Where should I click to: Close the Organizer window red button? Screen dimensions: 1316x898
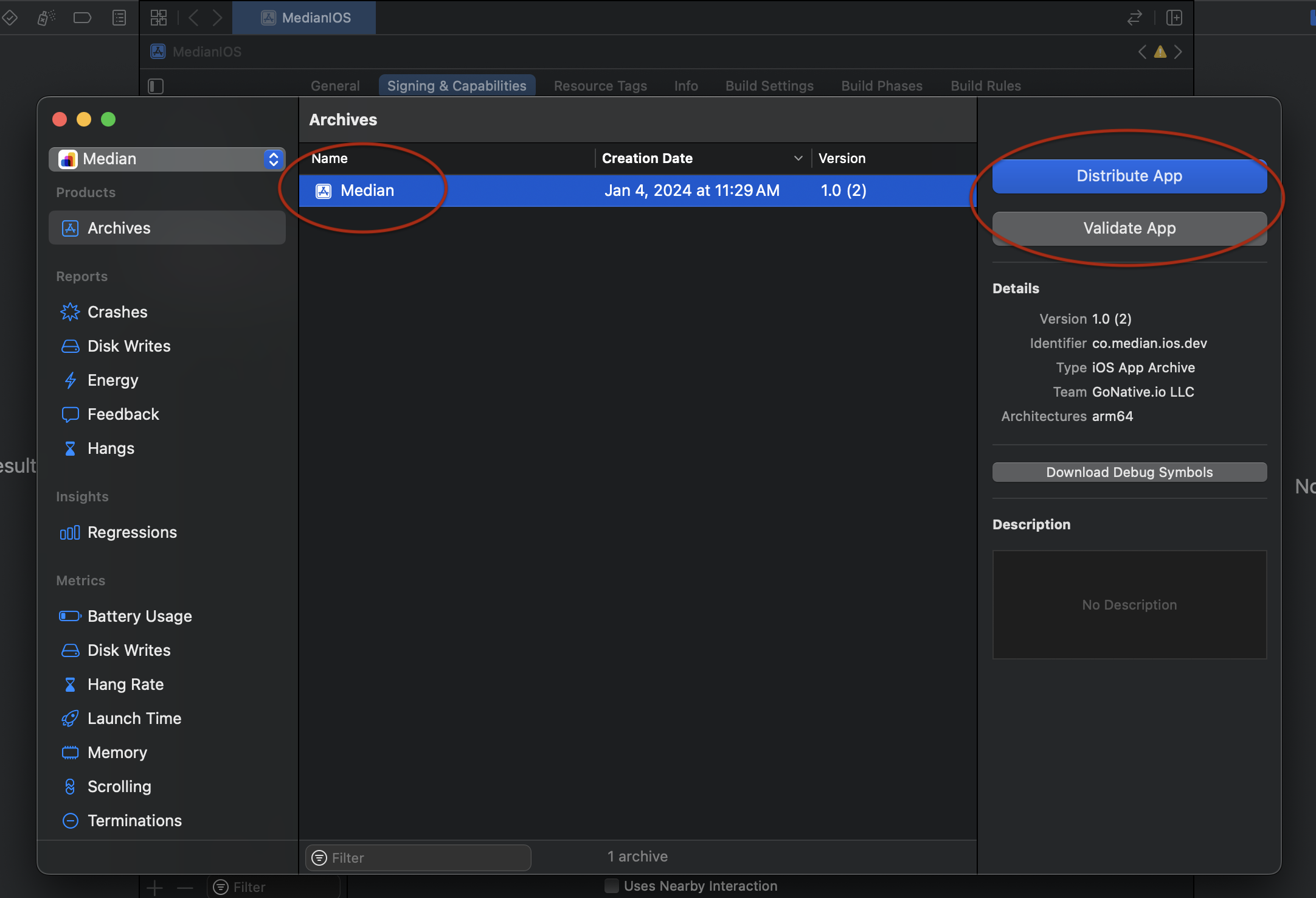point(60,119)
